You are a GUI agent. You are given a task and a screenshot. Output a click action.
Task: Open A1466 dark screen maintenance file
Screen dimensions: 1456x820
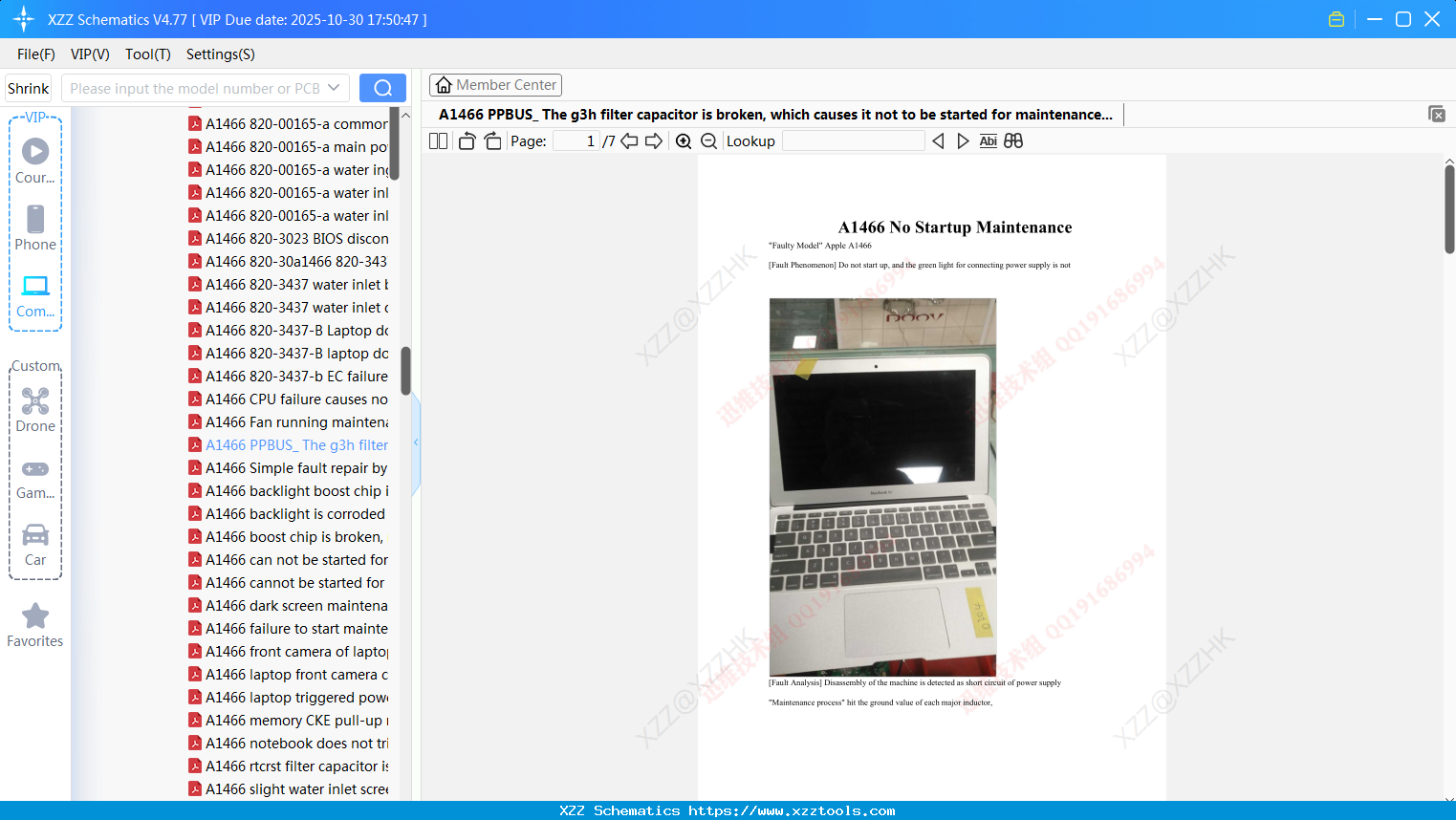point(289,606)
